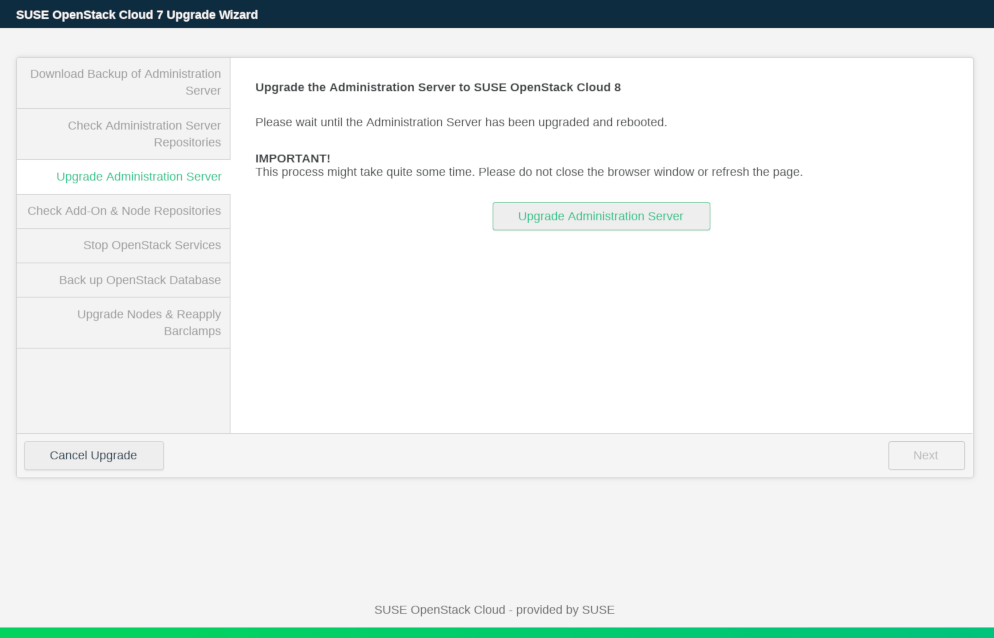Click the 'Please wait until' instruction sentence
Screen dimensions: 994x638
pos(460,122)
